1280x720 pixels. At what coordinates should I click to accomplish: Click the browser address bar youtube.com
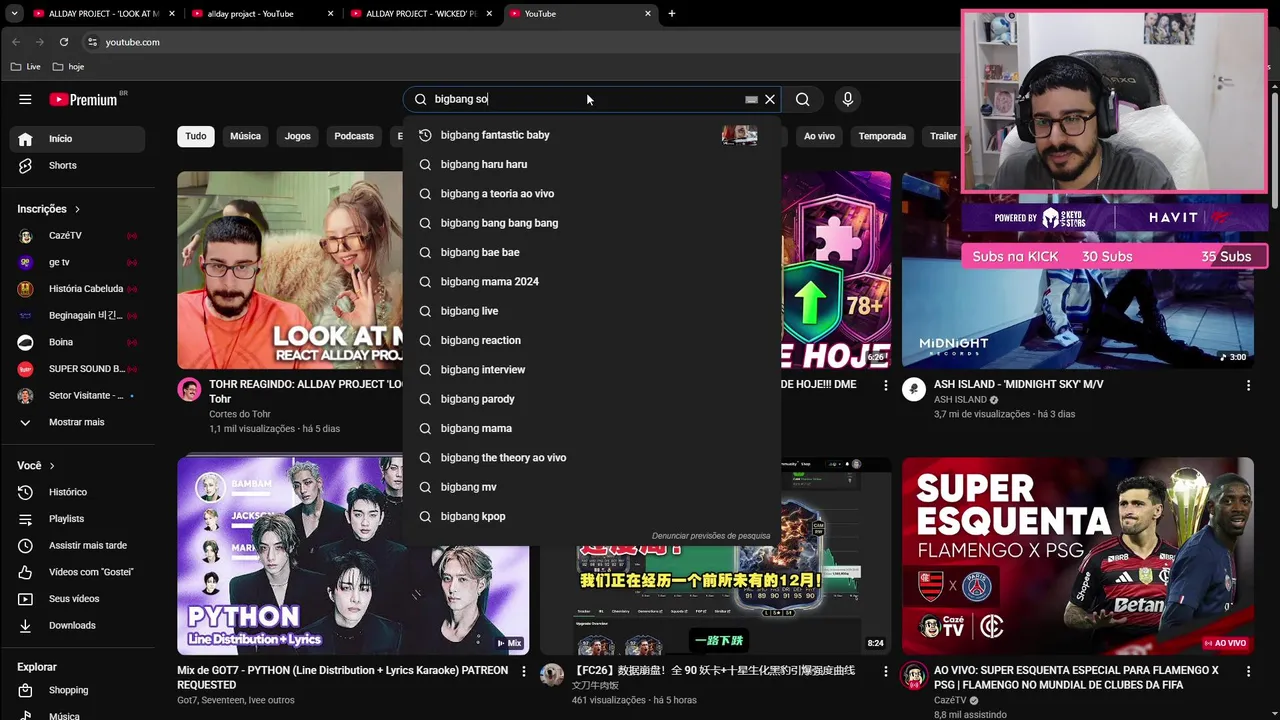click(x=133, y=42)
